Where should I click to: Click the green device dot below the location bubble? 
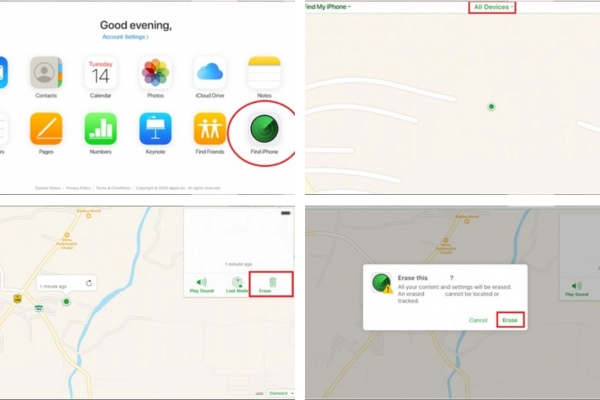(x=66, y=302)
